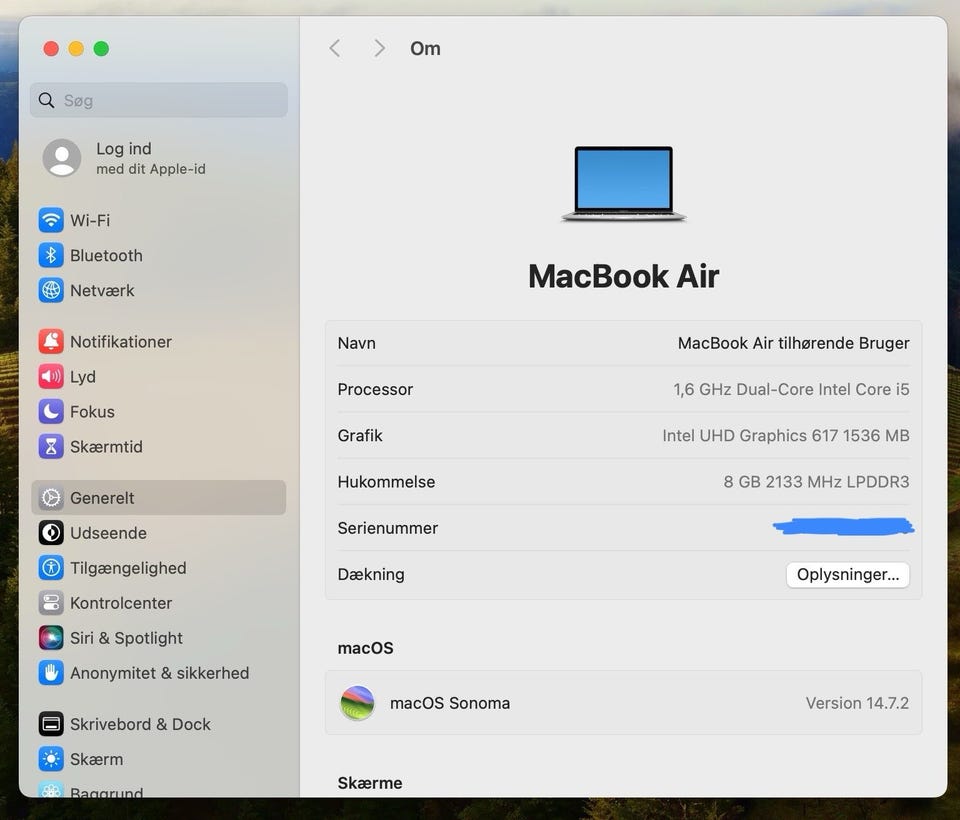Open the Skærm brightness icon
The height and width of the screenshot is (820, 960).
pyautogui.click(x=51, y=759)
